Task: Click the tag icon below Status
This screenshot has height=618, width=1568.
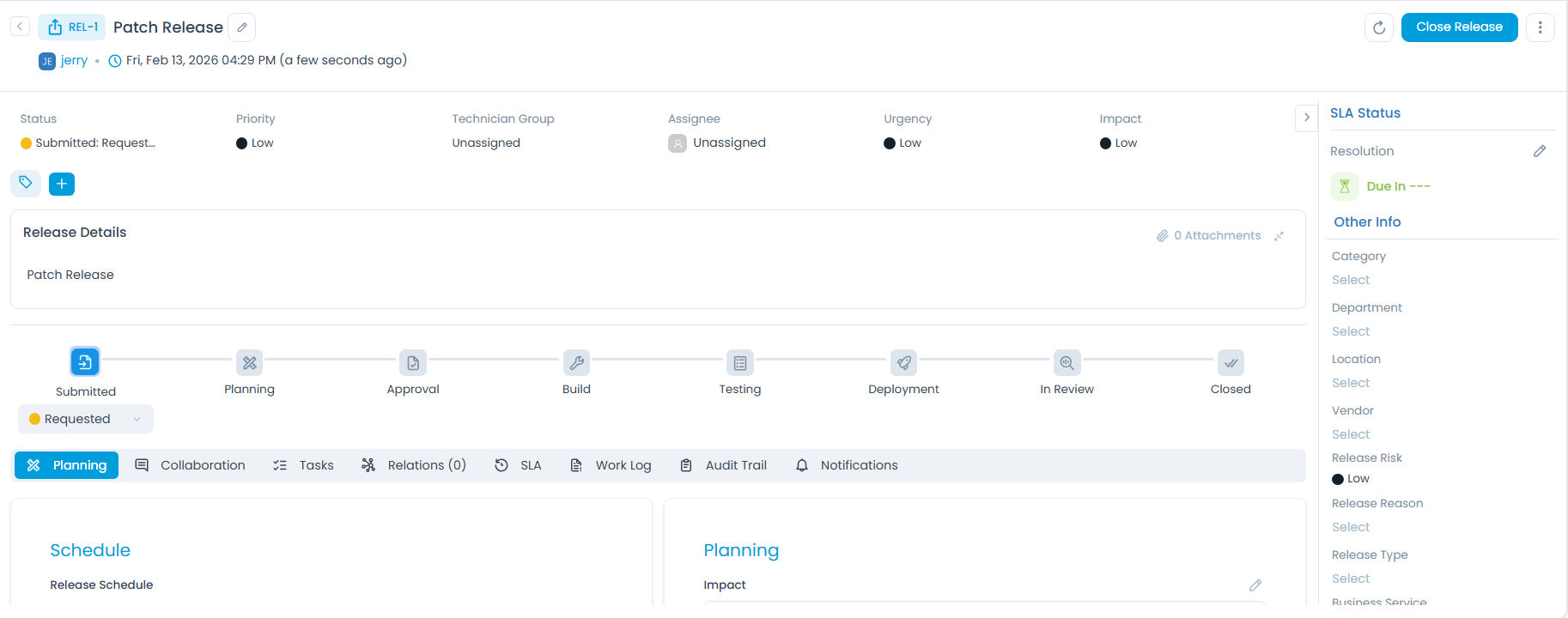Action: [26, 183]
